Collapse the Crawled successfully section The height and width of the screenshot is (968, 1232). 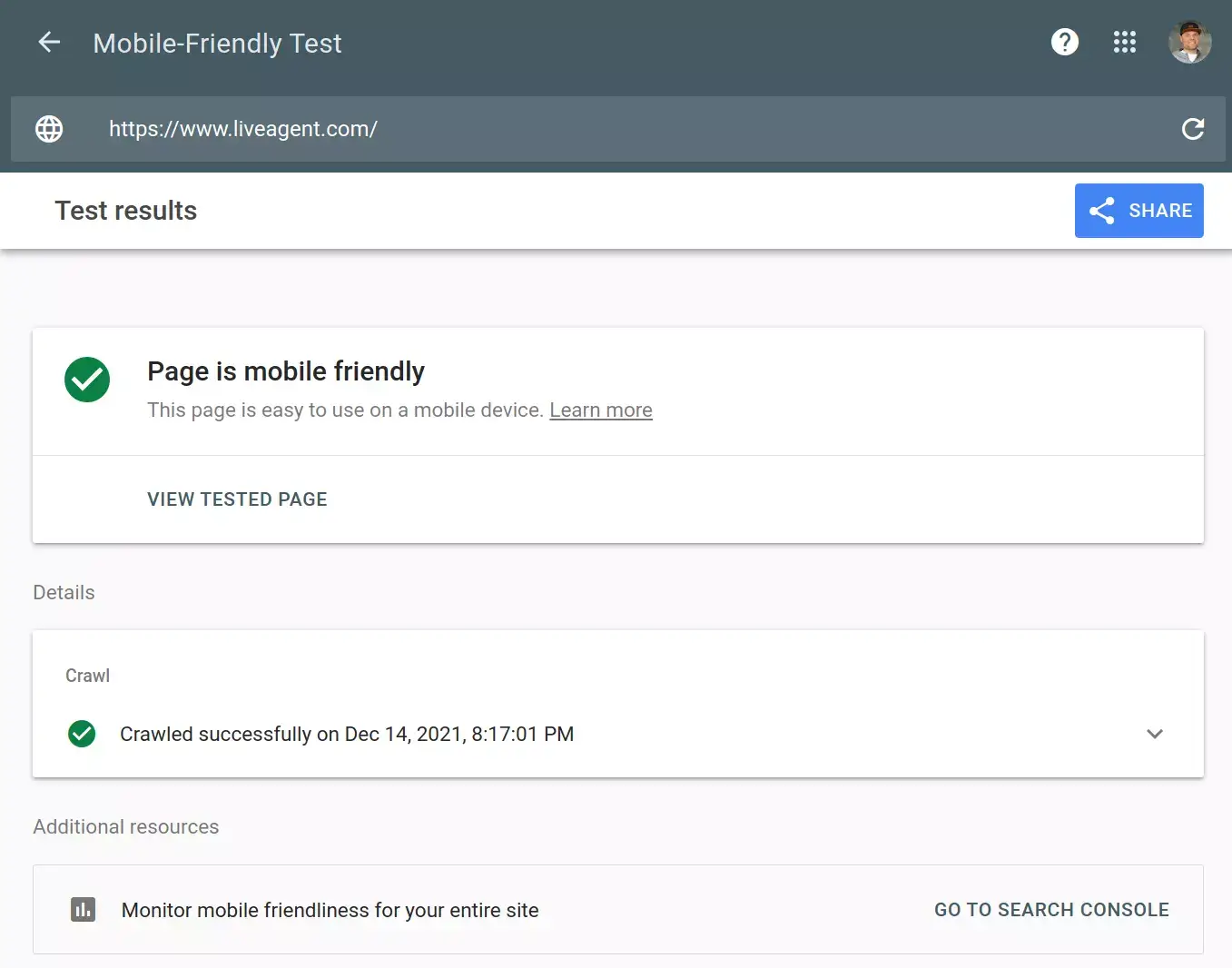point(1155,734)
